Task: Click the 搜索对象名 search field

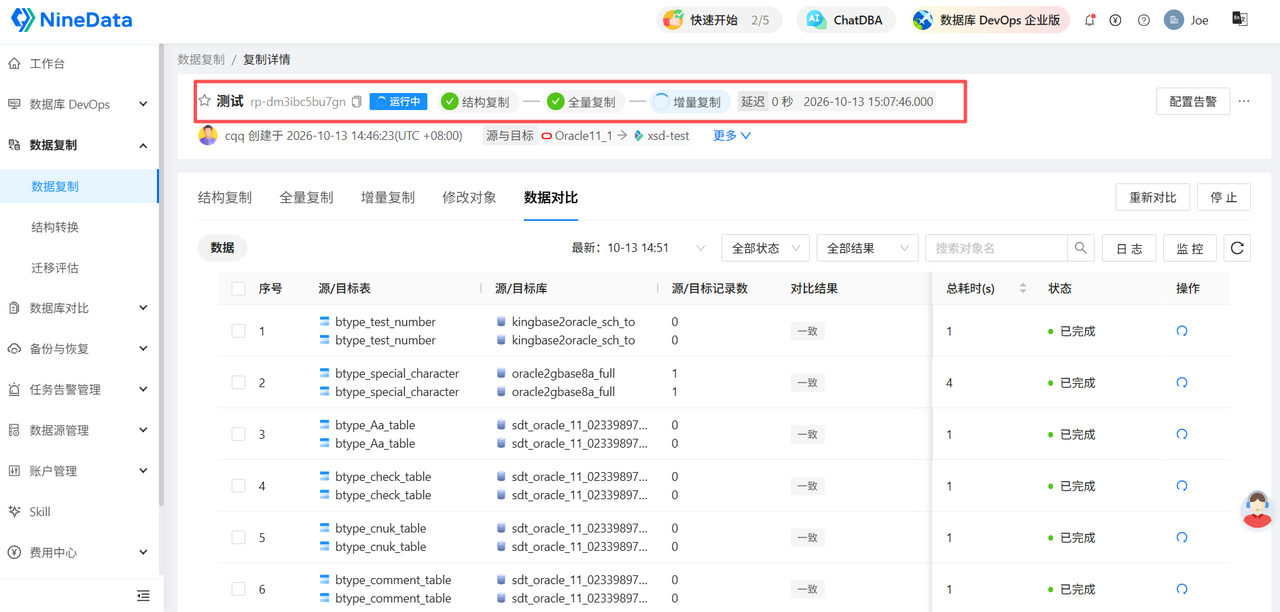Action: [996, 248]
